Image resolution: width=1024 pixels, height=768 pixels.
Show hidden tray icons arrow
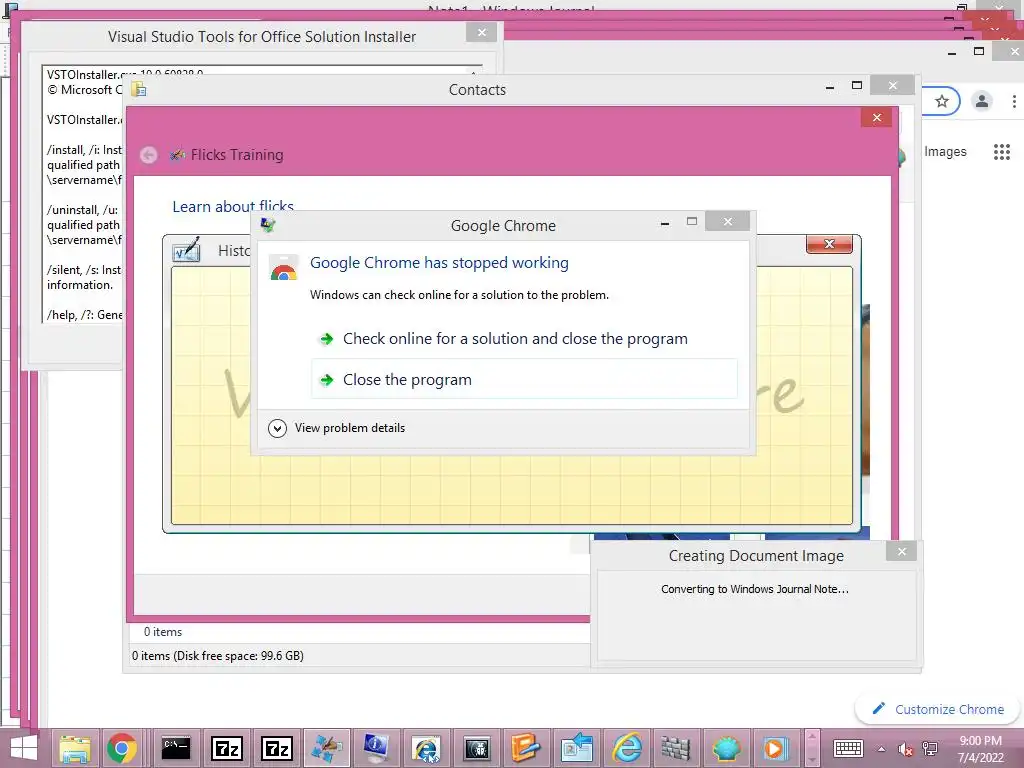[881, 749]
